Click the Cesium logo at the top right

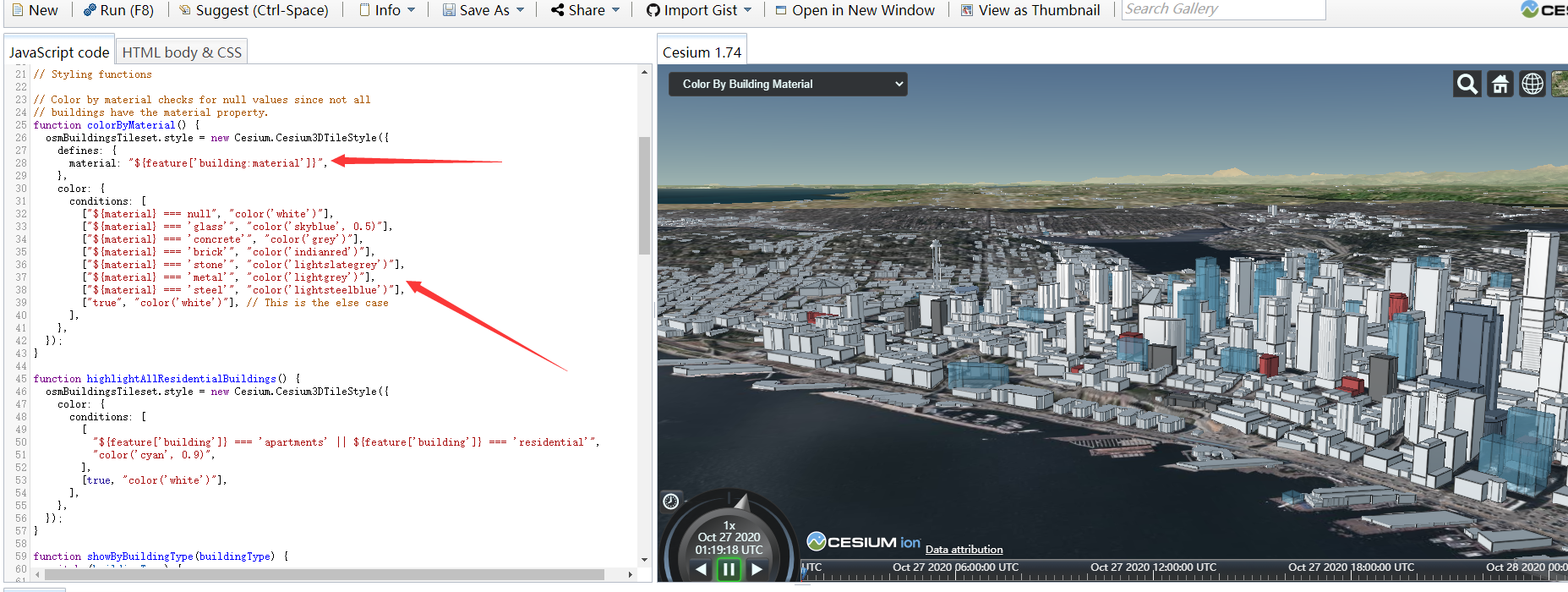tap(1544, 9)
